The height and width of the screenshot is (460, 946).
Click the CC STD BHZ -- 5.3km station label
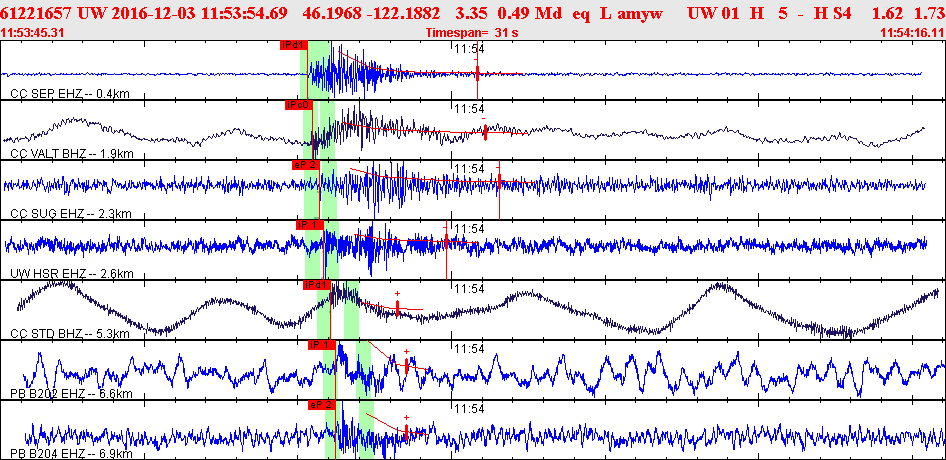71,333
